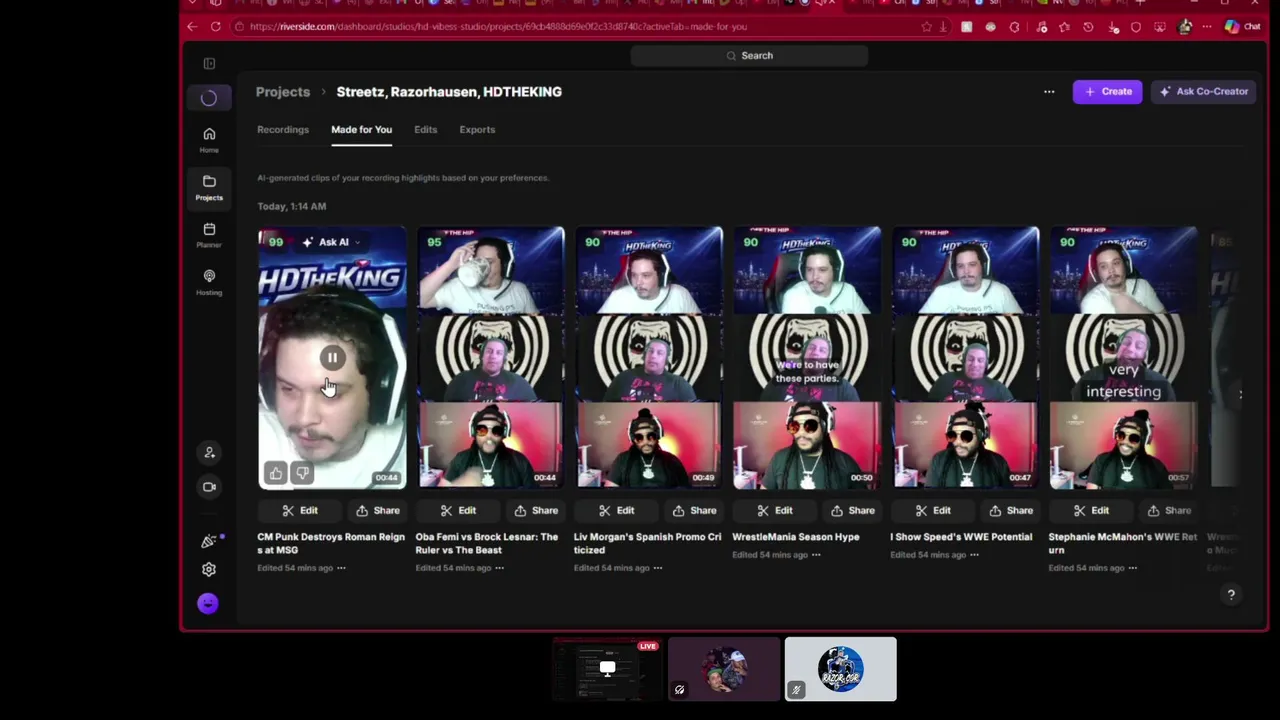Share the Stephanie McMahon's WWE Return clip
The width and height of the screenshot is (1280, 720).
tap(1169, 511)
